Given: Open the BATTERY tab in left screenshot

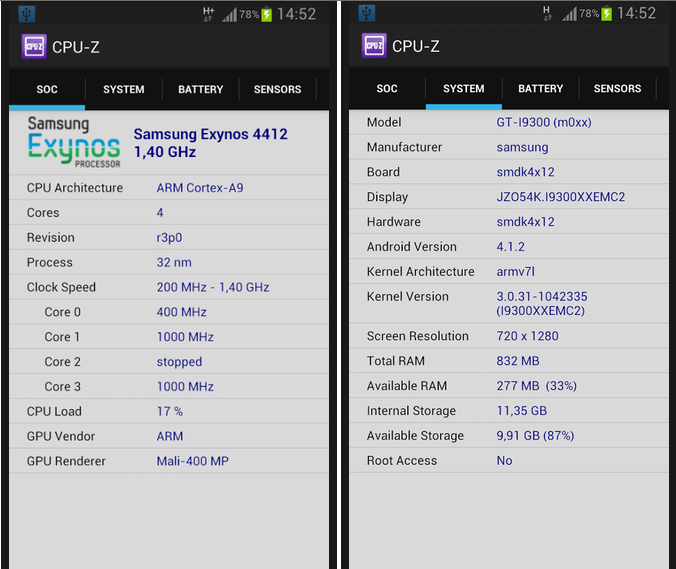Looking at the screenshot, I should pyautogui.click(x=200, y=89).
